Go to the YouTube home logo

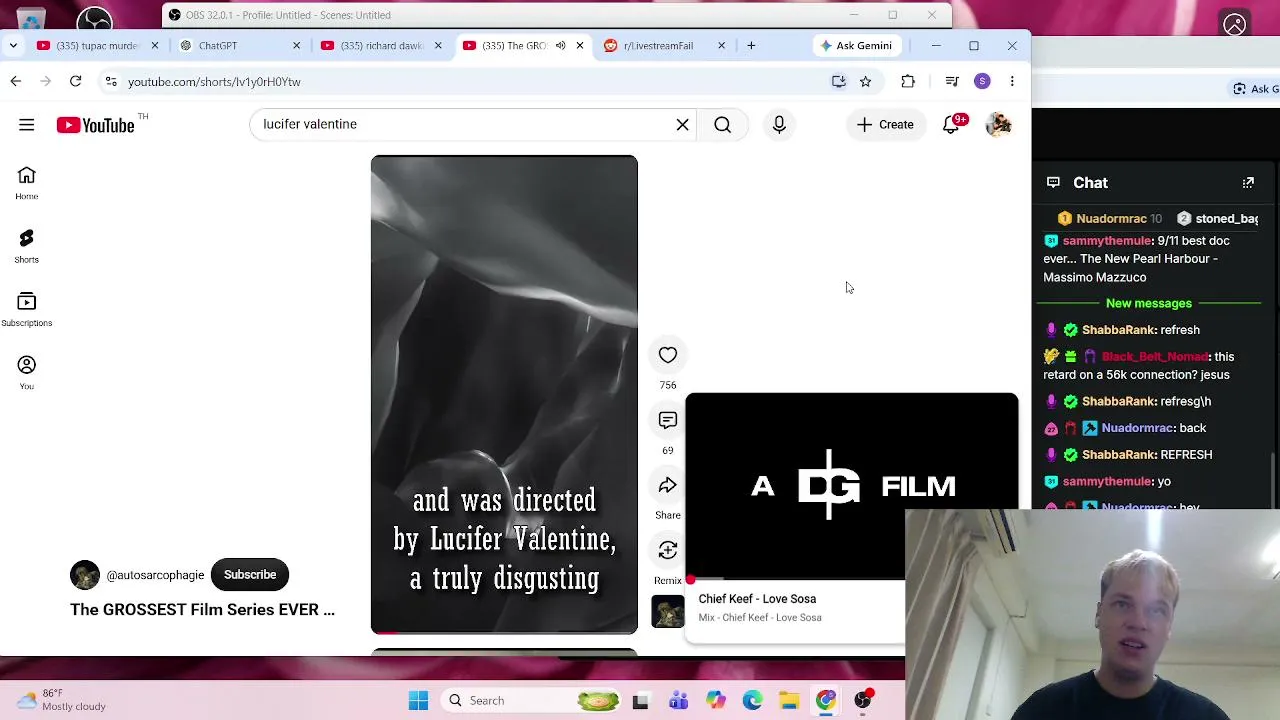[96, 125]
